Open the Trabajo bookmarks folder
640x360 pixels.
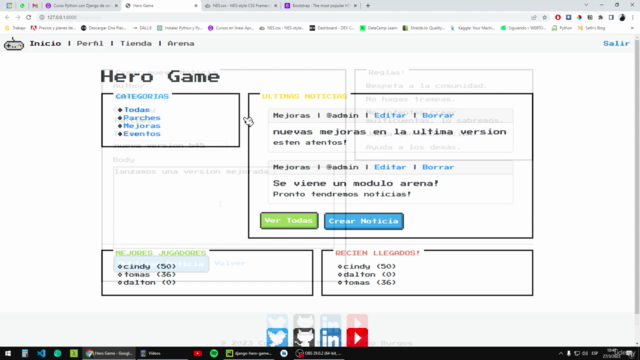[x=15, y=28]
